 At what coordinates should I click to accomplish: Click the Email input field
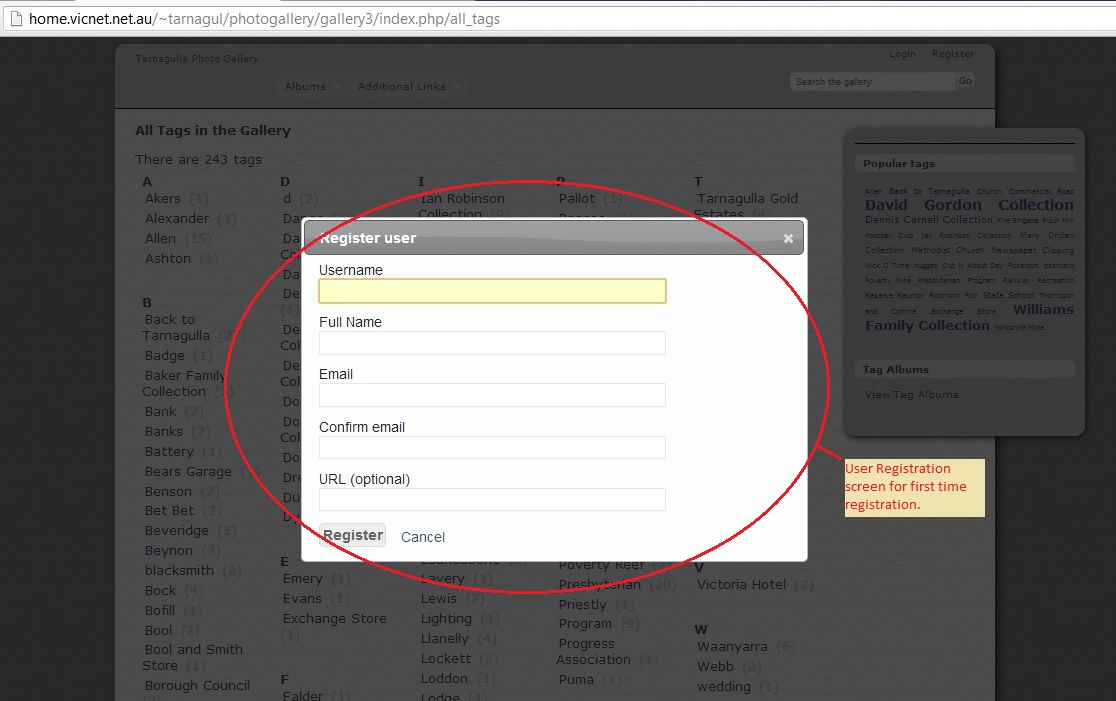tap(492, 395)
